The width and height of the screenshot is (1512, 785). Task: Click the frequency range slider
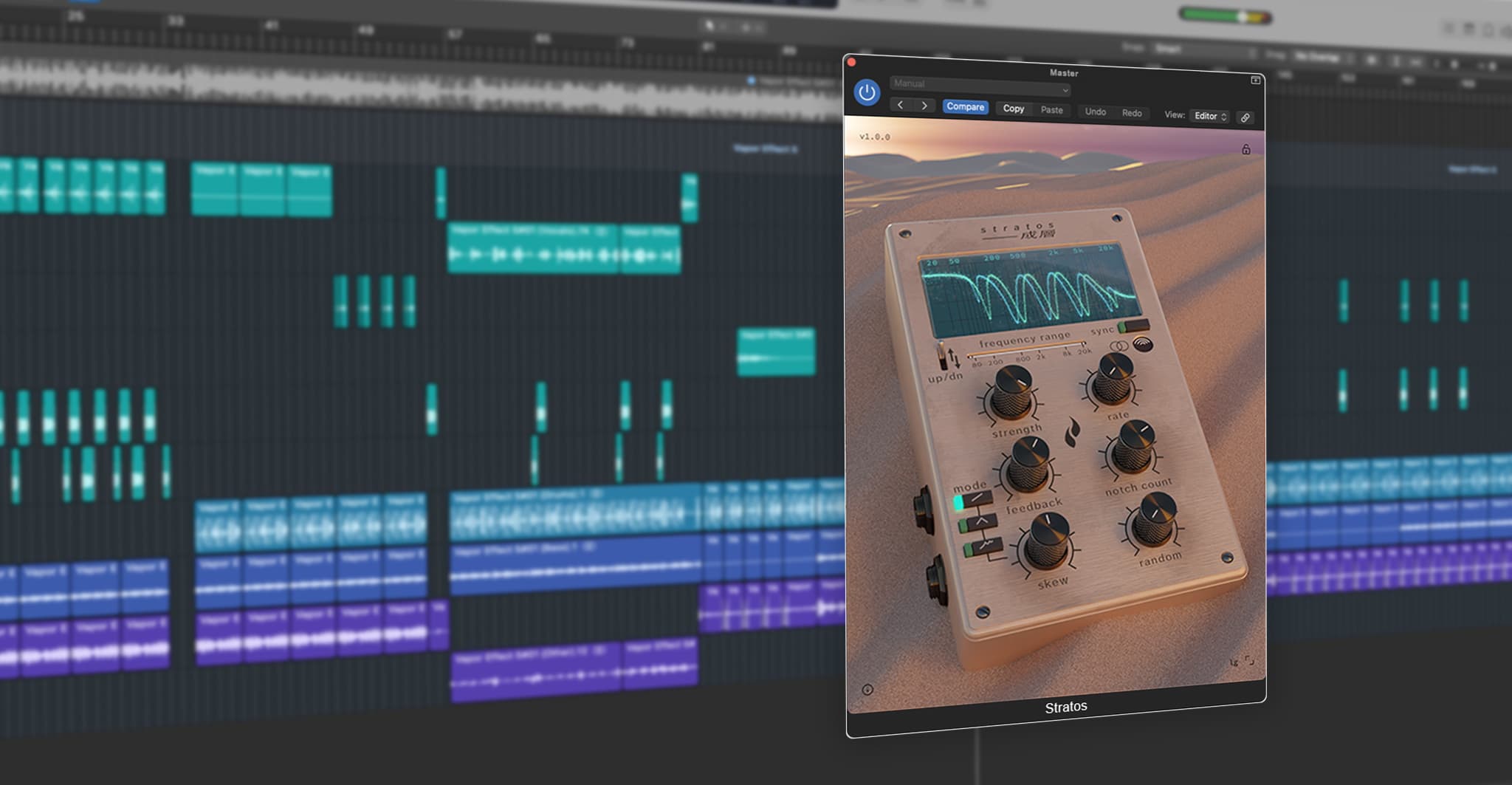click(1027, 349)
